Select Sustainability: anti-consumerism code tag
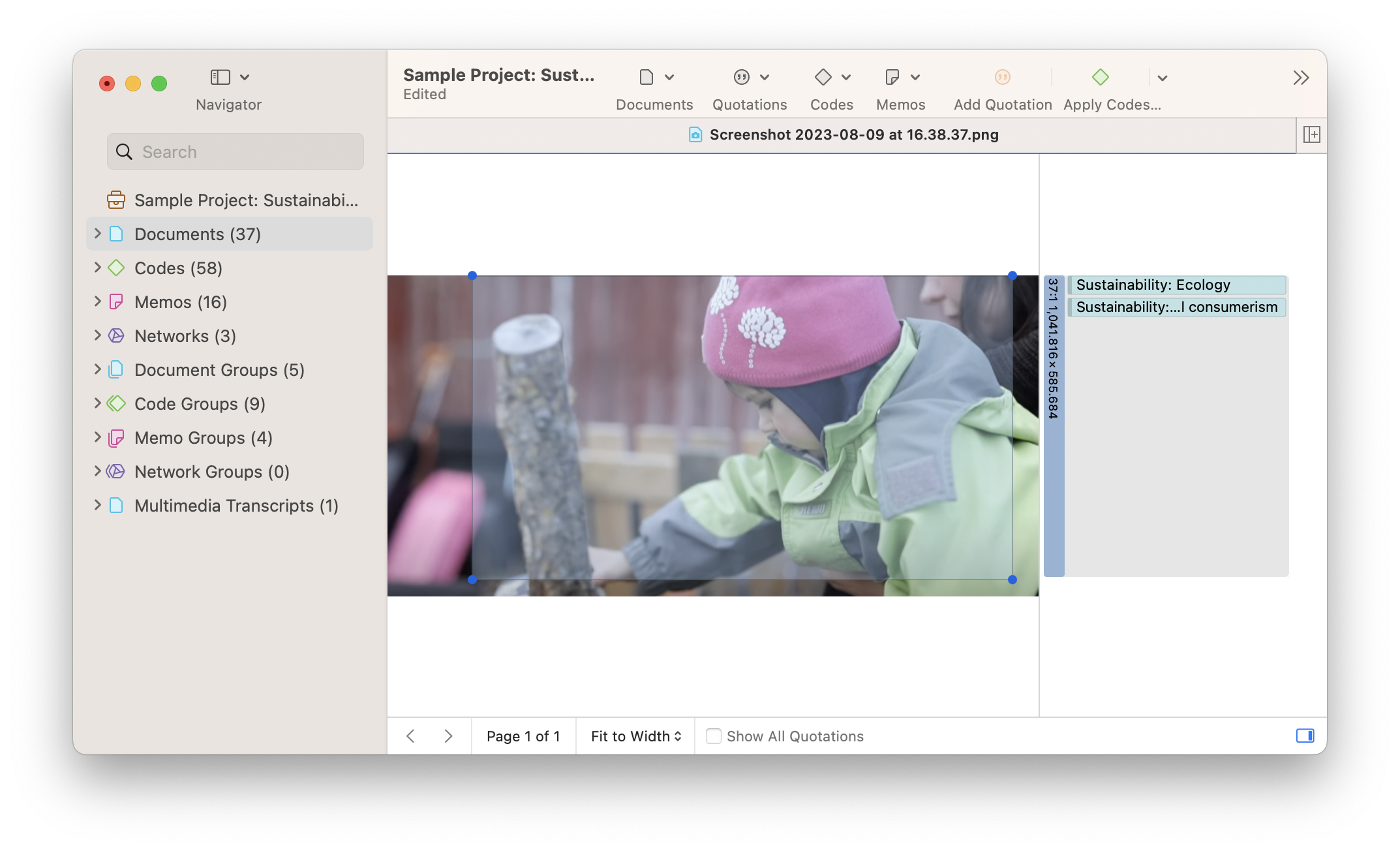The width and height of the screenshot is (1400, 851). coord(1176,307)
